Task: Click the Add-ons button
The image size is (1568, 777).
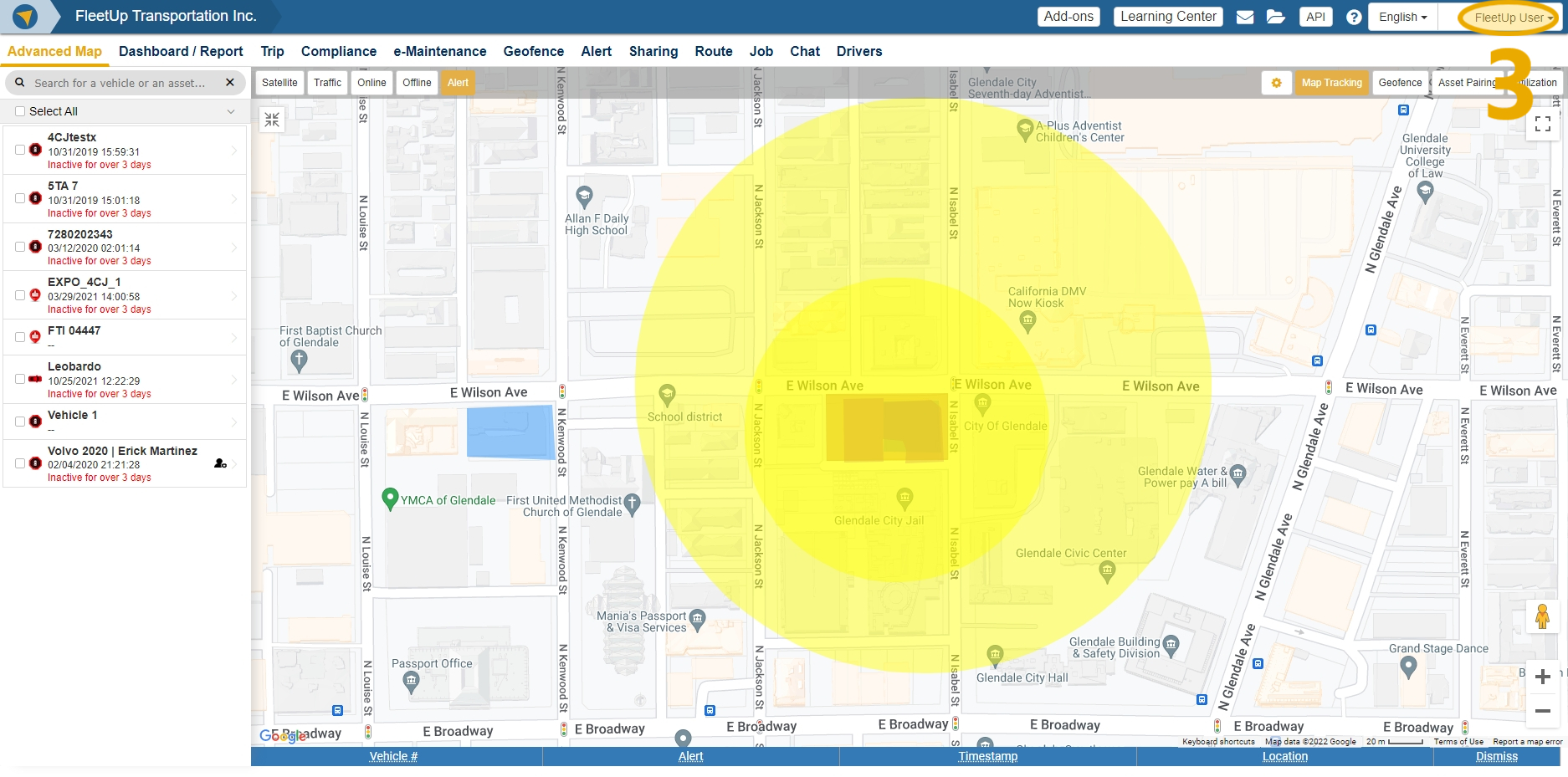Action: tap(1068, 17)
